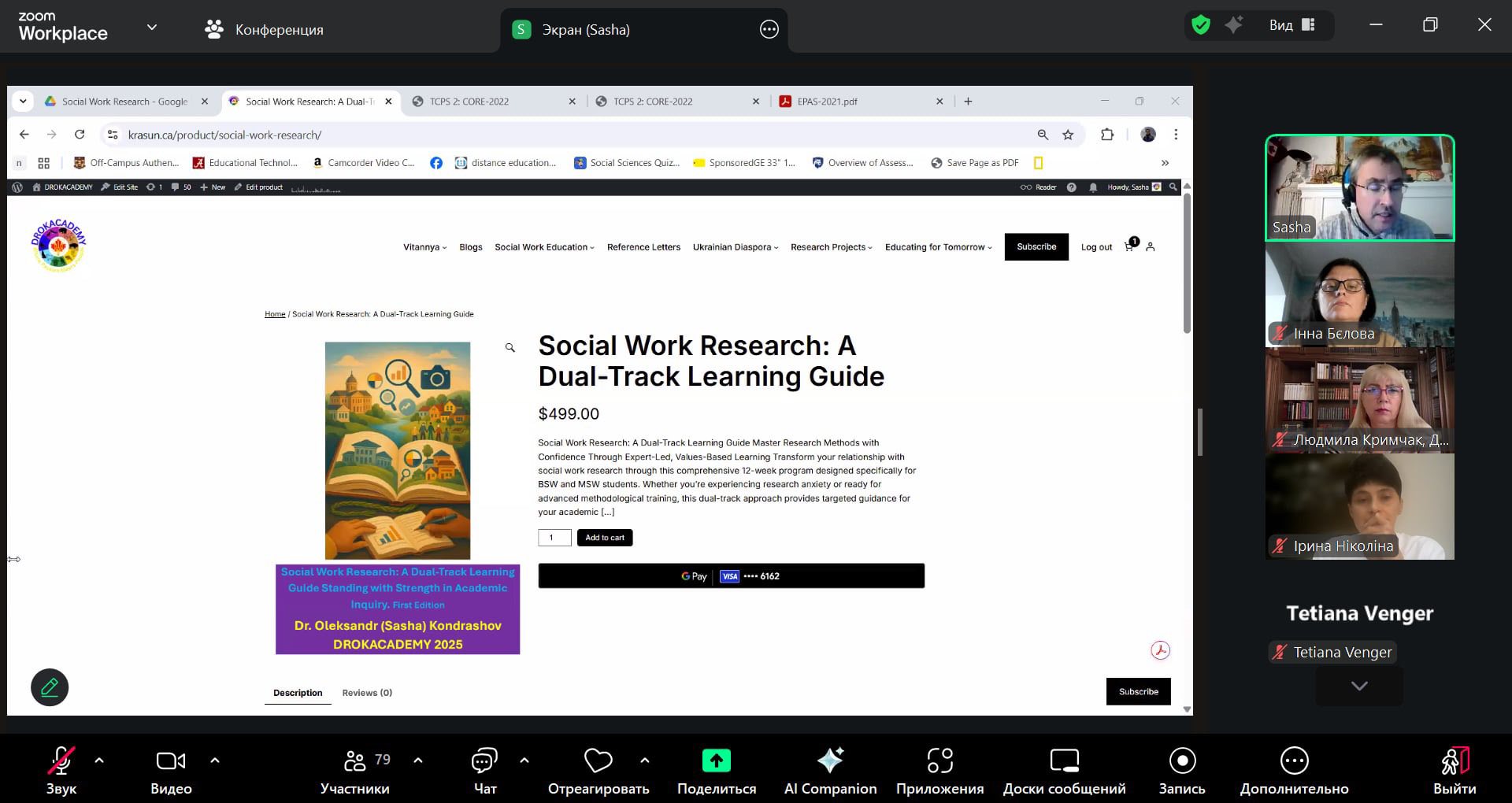Image resolution: width=1512 pixels, height=803 pixels.
Task: Open the Конференция tab
Action: point(264,30)
